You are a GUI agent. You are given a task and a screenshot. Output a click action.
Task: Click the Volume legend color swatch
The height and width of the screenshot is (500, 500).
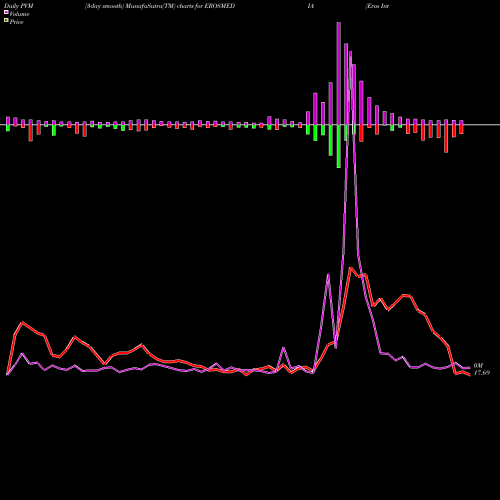(x=6, y=13)
